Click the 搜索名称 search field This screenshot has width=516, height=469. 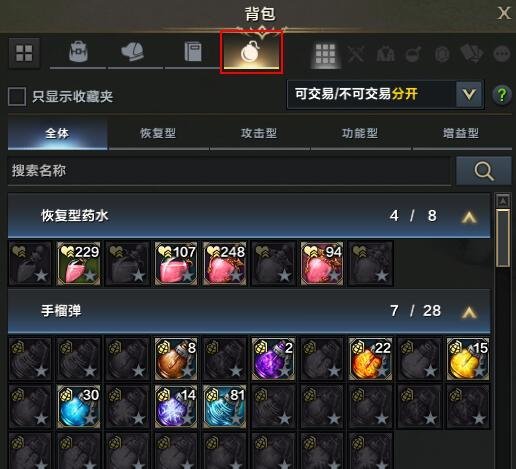click(x=229, y=171)
